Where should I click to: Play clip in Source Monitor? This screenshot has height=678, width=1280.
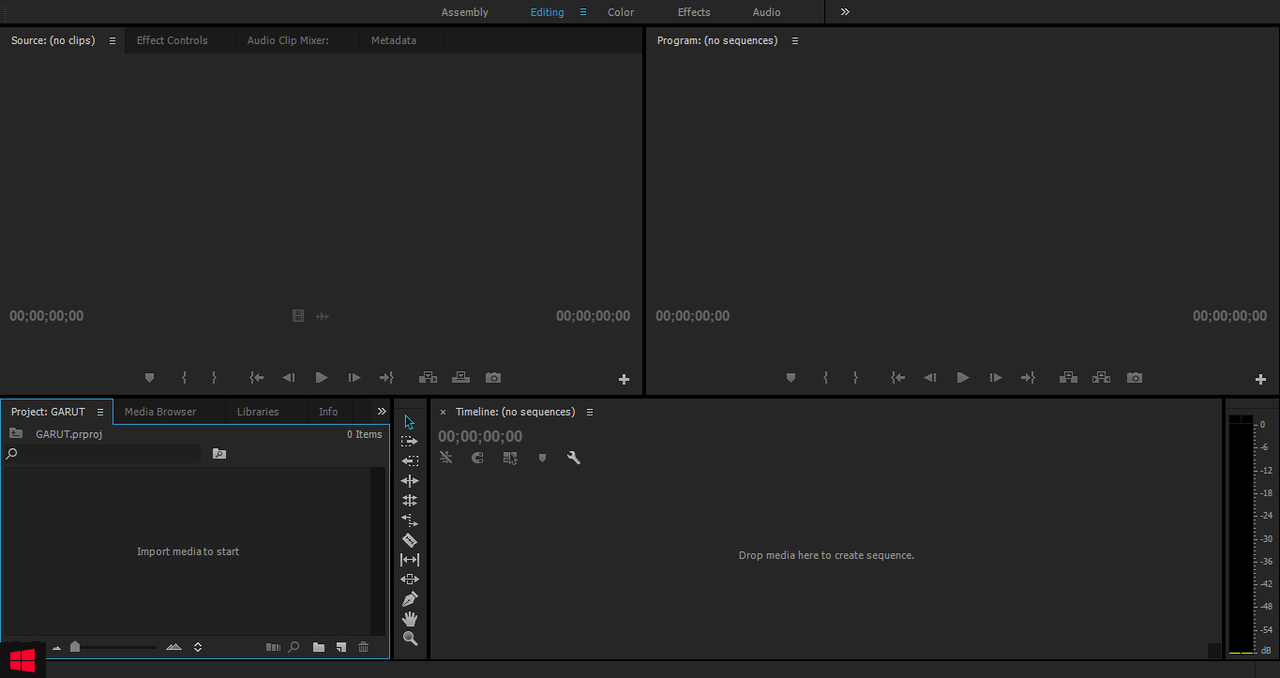(321, 378)
